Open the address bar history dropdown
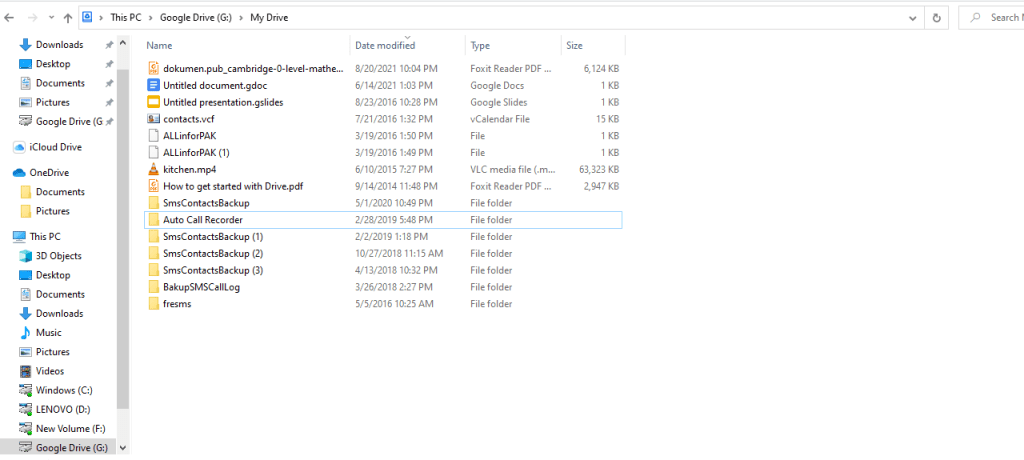 (x=913, y=18)
